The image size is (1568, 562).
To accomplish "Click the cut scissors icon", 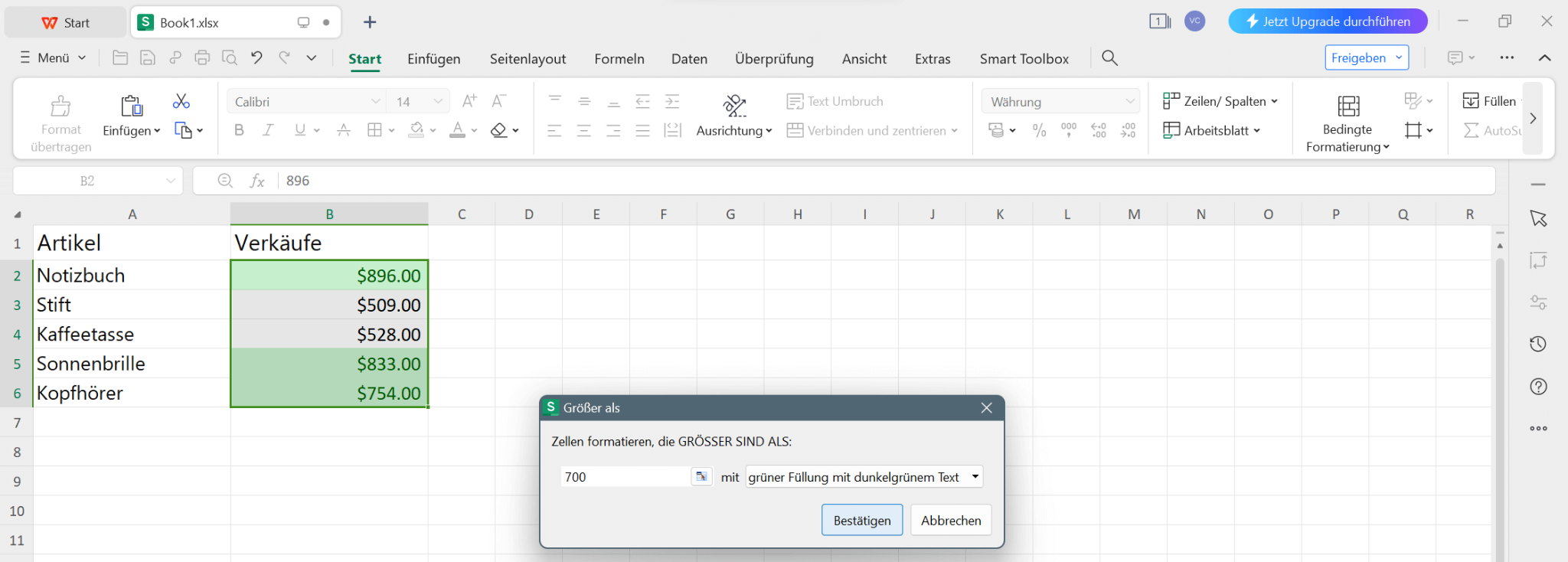I will click(181, 101).
